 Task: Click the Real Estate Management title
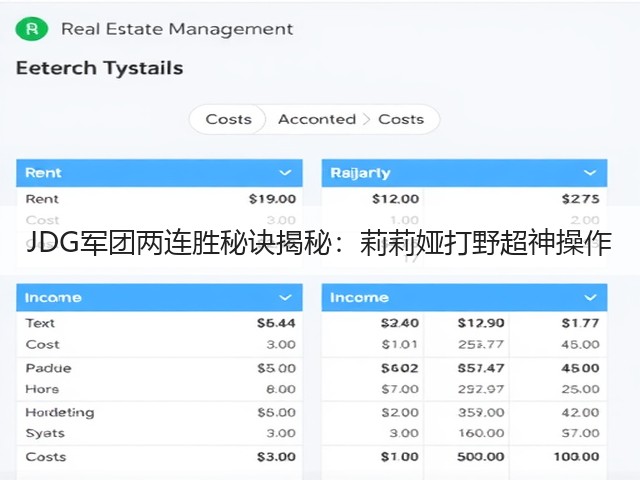tap(177, 29)
